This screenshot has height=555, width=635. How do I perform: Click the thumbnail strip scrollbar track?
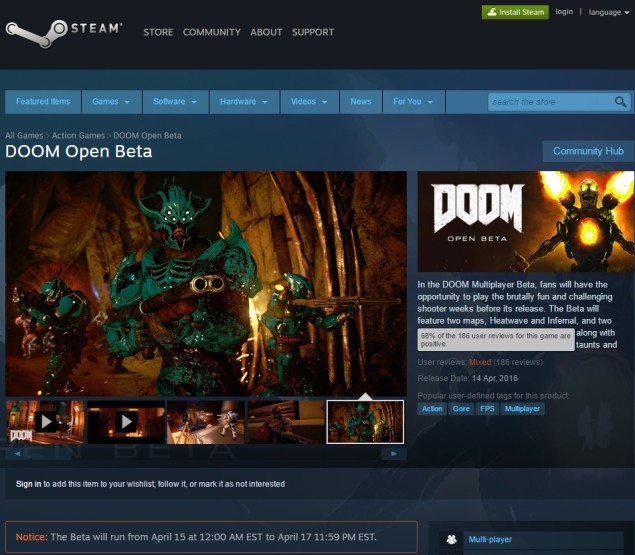(x=205, y=454)
